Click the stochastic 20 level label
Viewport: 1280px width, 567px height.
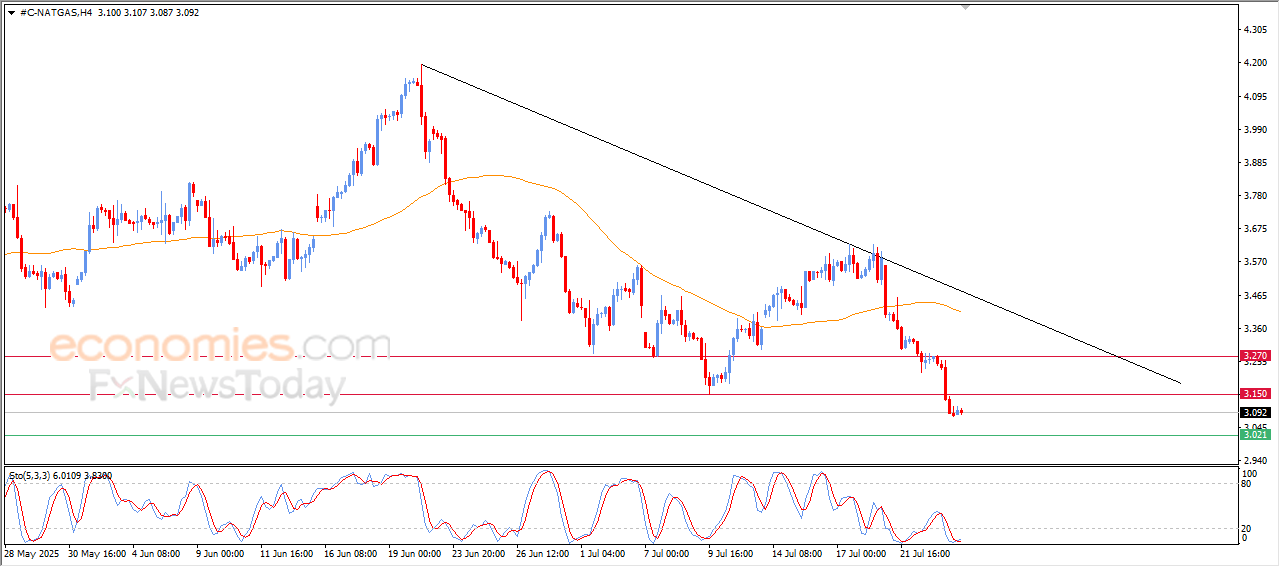[x=1246, y=528]
